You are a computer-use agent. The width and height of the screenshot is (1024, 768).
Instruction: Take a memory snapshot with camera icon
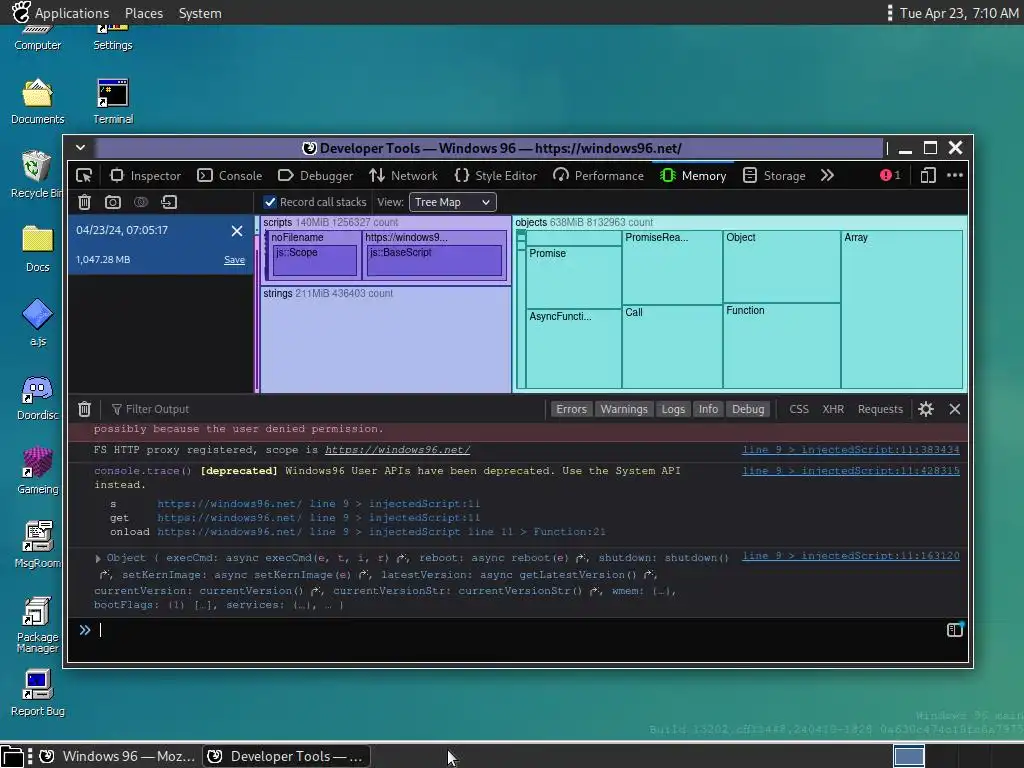click(113, 202)
